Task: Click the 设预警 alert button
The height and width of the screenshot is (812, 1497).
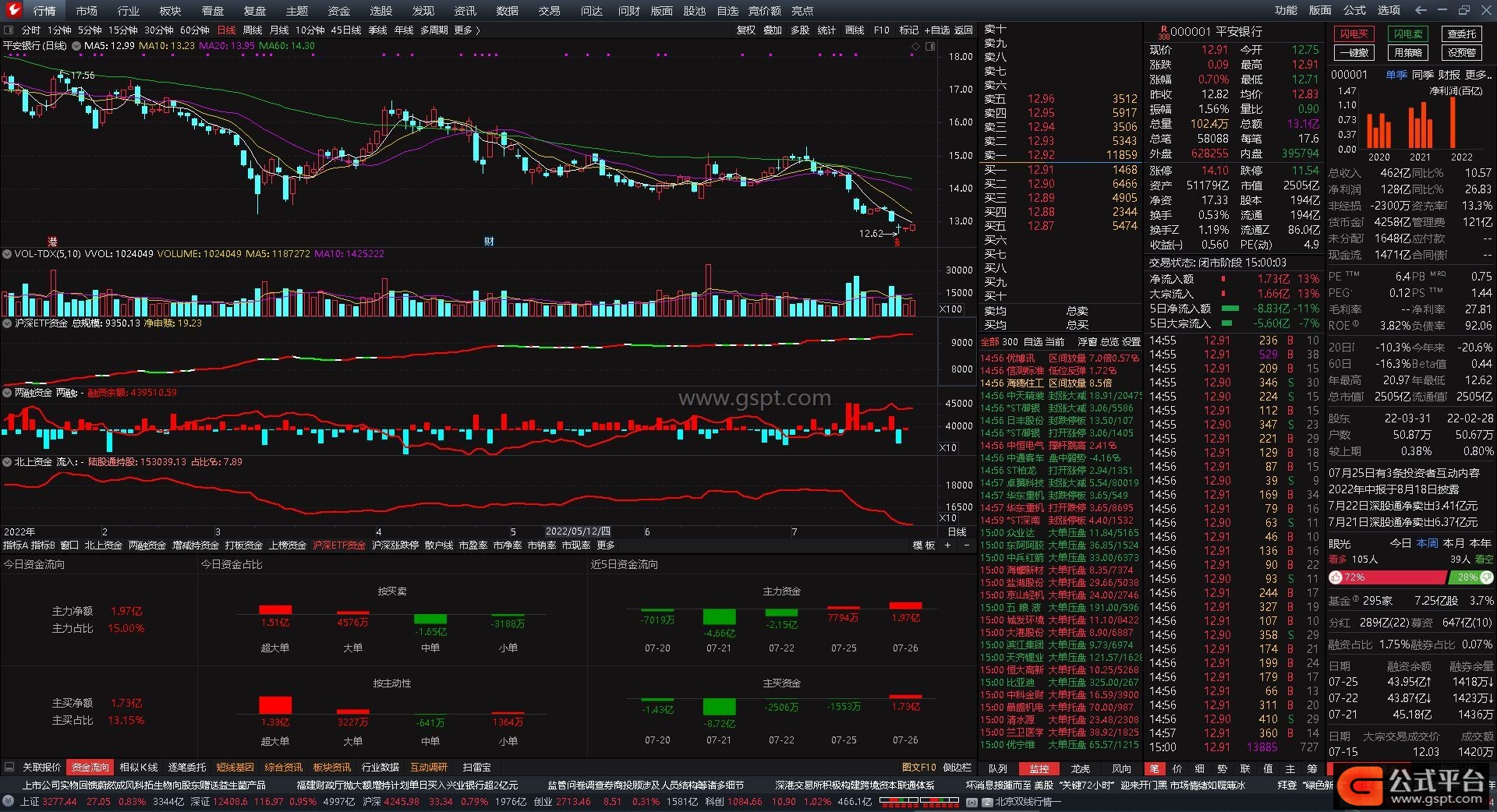Action: 1462,53
